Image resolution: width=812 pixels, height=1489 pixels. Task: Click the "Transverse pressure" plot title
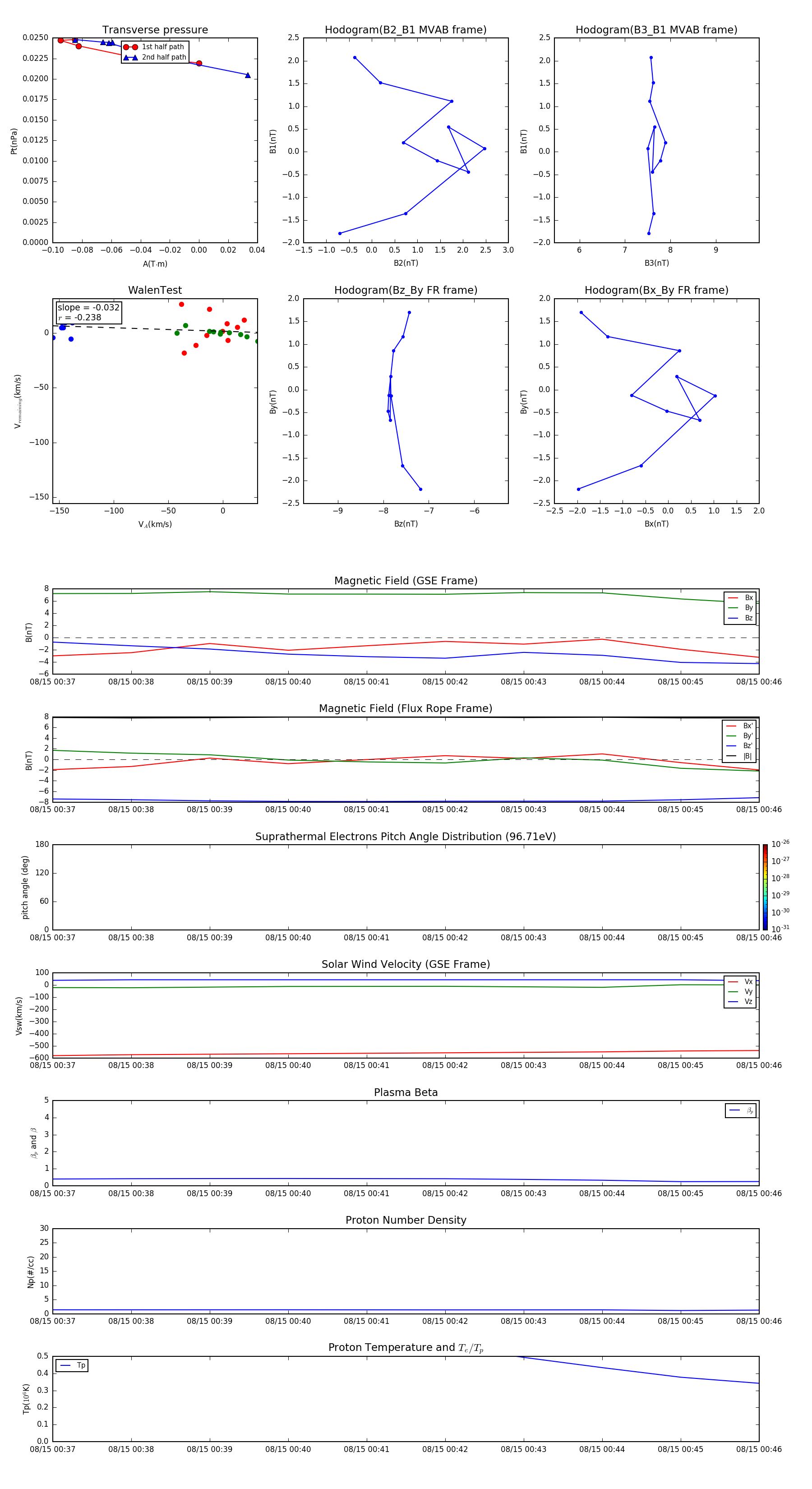point(155,30)
